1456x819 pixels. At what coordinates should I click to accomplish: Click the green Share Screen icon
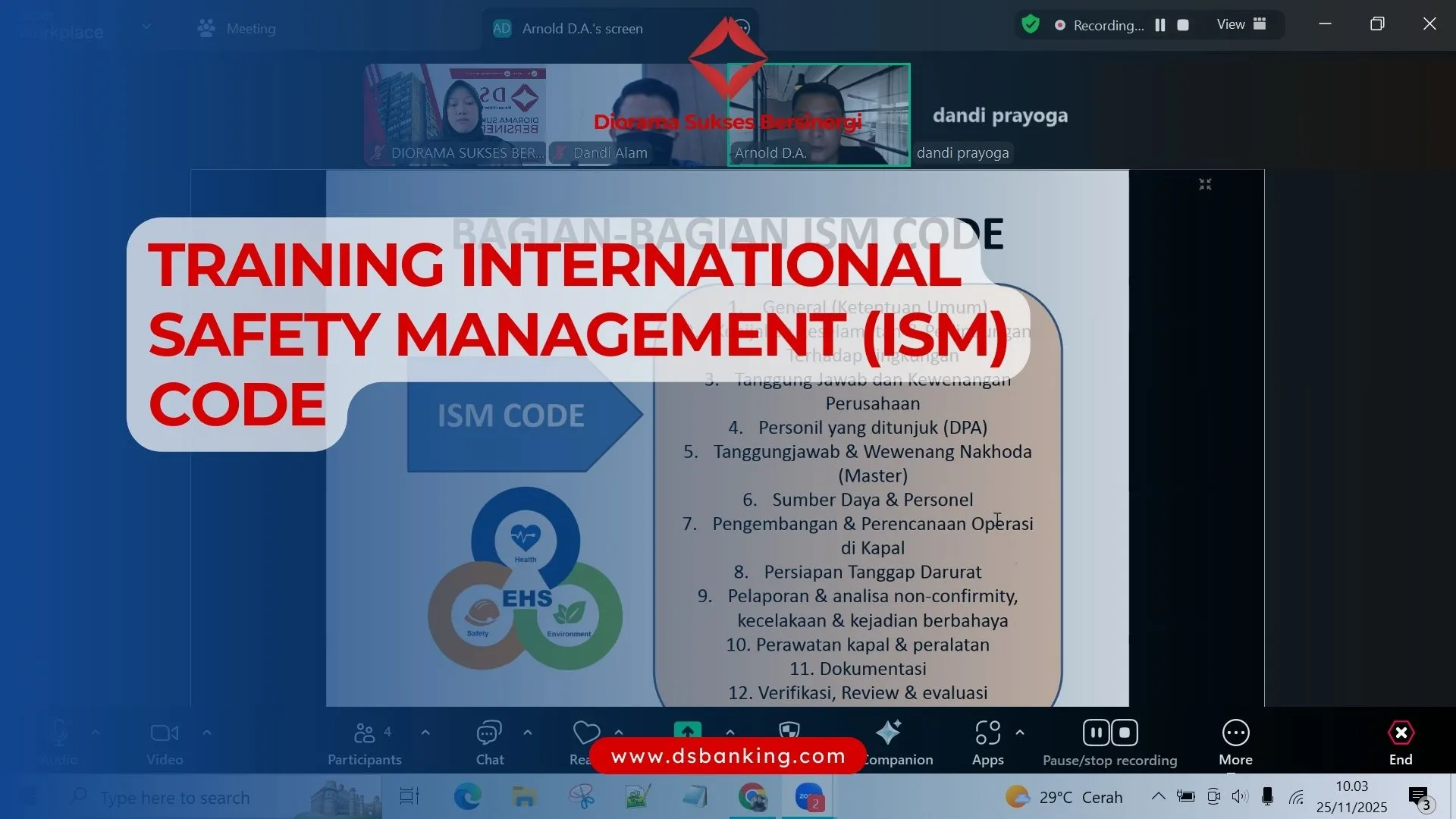coord(686,730)
